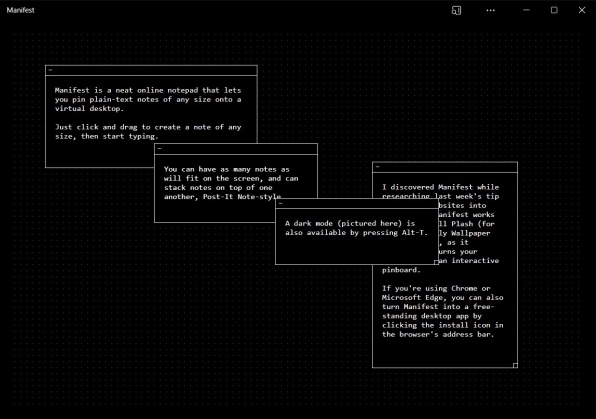Open the three-dots app menu

pyautogui.click(x=490, y=10)
